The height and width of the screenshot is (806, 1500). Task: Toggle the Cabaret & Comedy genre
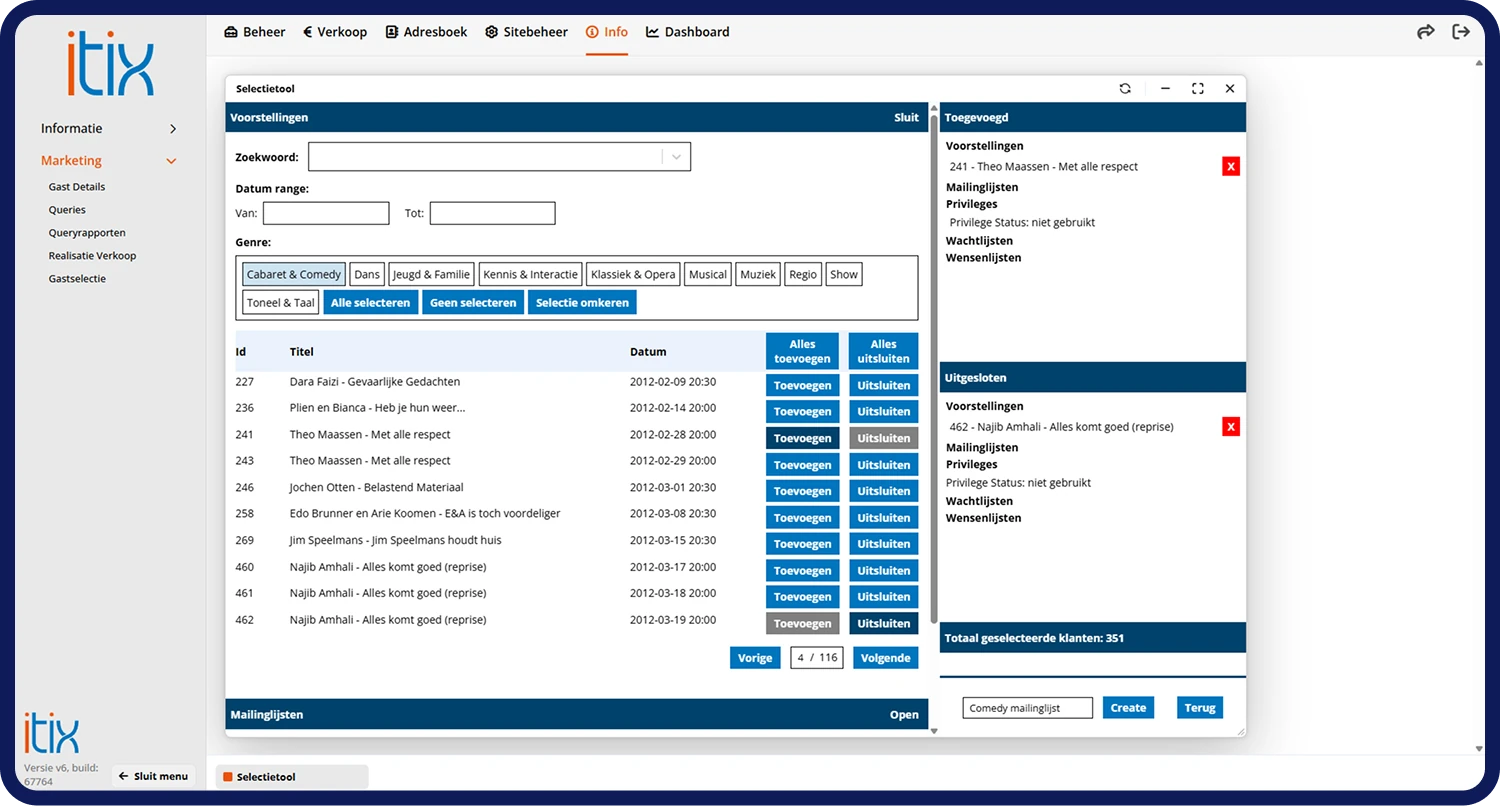click(294, 275)
